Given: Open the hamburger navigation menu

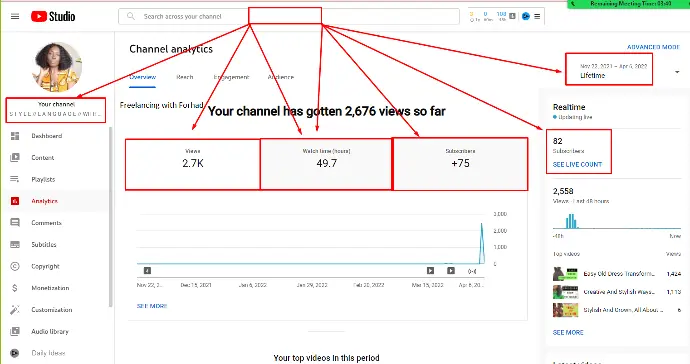Looking at the screenshot, I should click(15, 17).
